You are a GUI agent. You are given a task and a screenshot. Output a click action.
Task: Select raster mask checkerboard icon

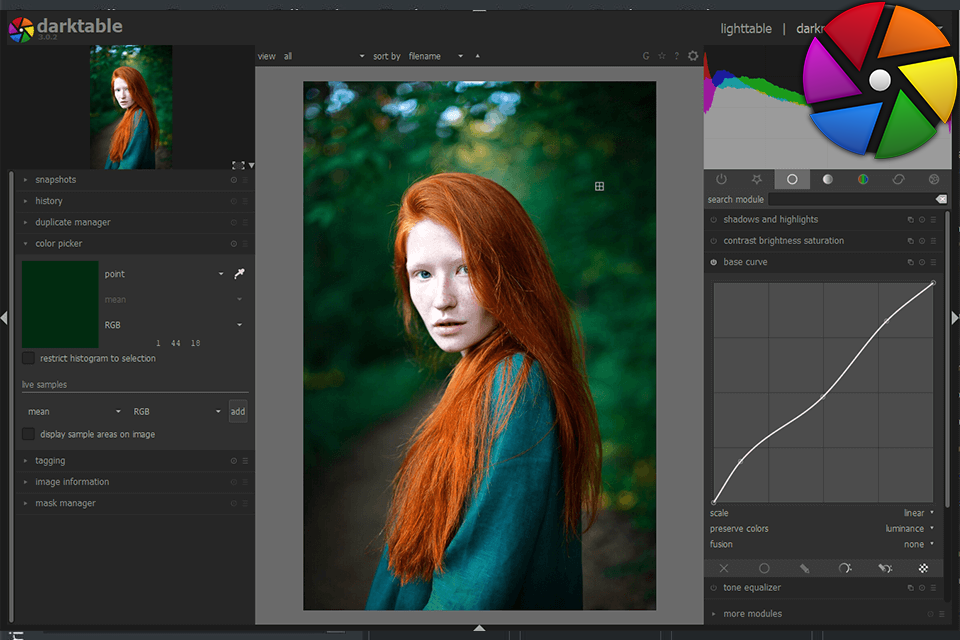point(923,568)
